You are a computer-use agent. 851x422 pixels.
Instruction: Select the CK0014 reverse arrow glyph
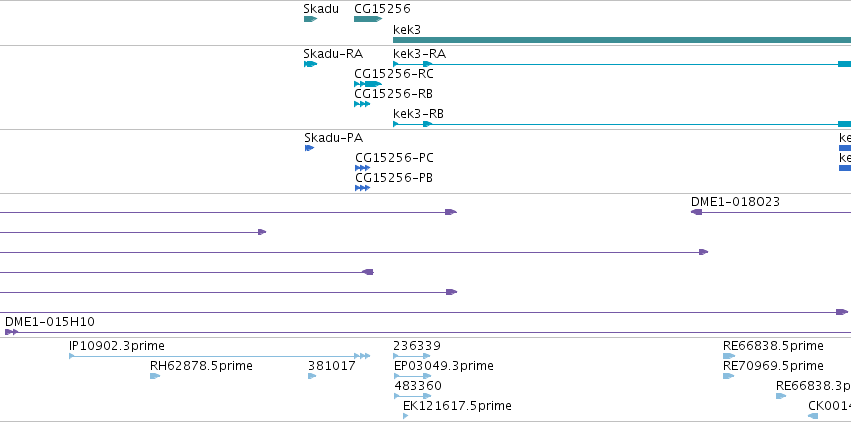[x=813, y=416]
